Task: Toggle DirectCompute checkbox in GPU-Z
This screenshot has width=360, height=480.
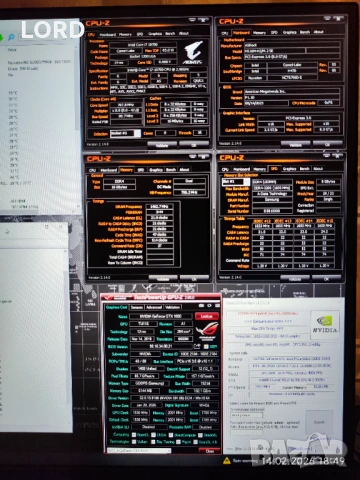Action: (x=171, y=435)
